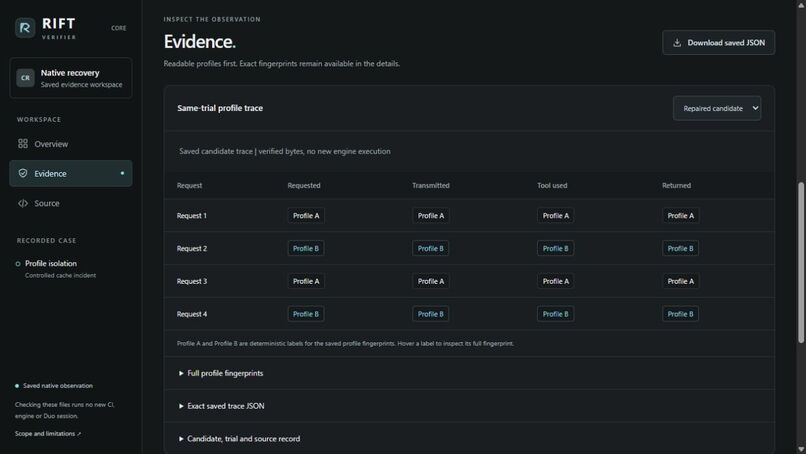Image resolution: width=806 pixels, height=454 pixels.
Task: Click Request 4 Tool used Profile B badge
Action: pos(556,314)
